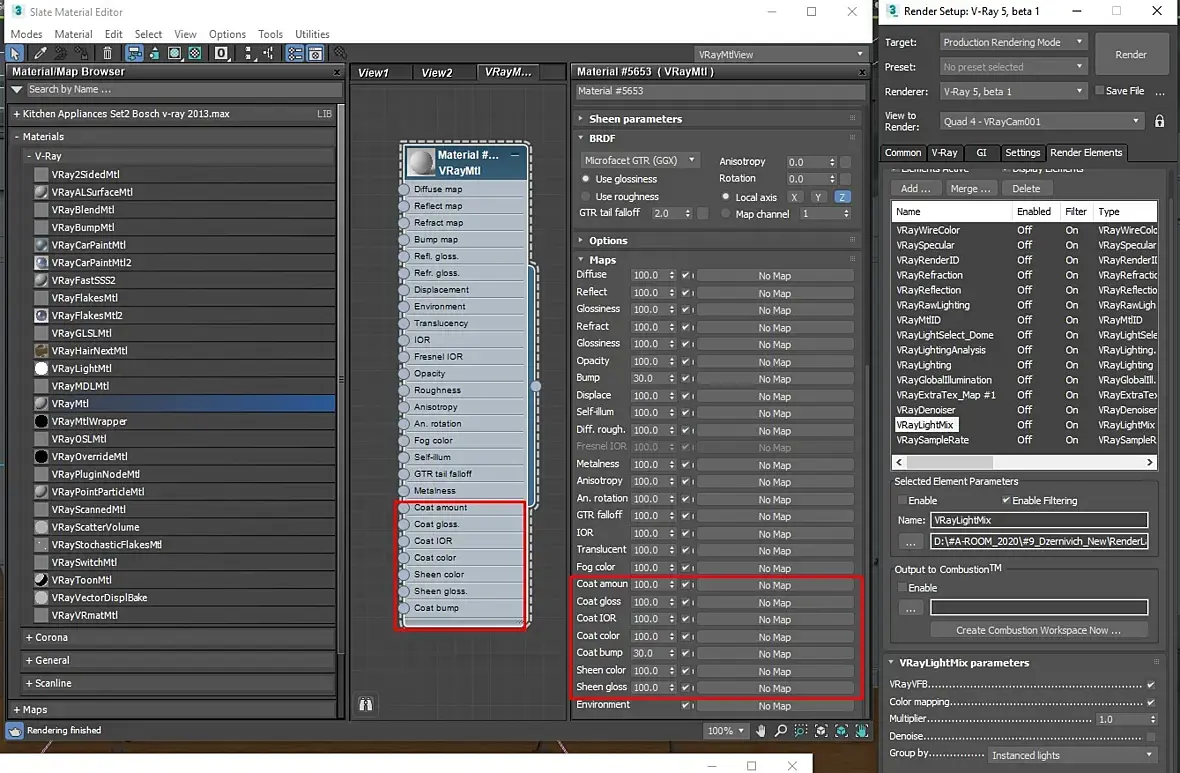Click the Lay Out Children icon
The height and width of the screenshot is (773, 1180).
[269, 53]
